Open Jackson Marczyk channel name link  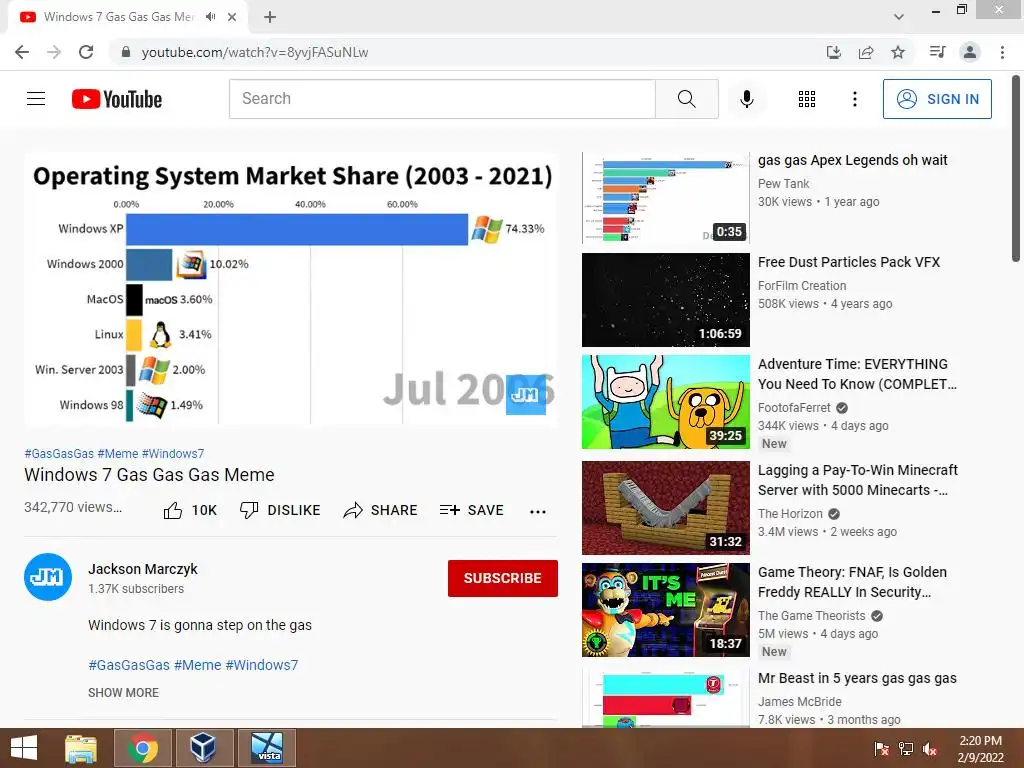point(142,569)
